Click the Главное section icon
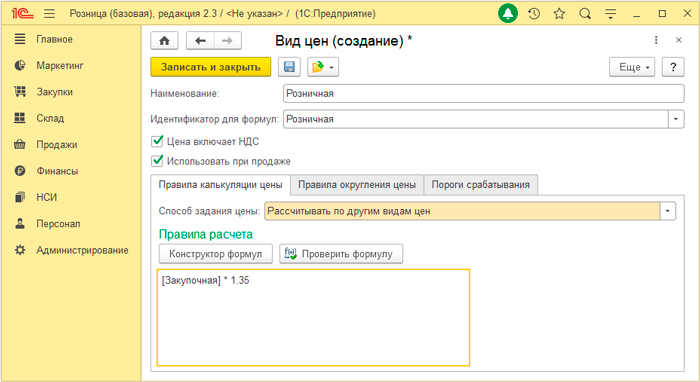 [x=20, y=39]
